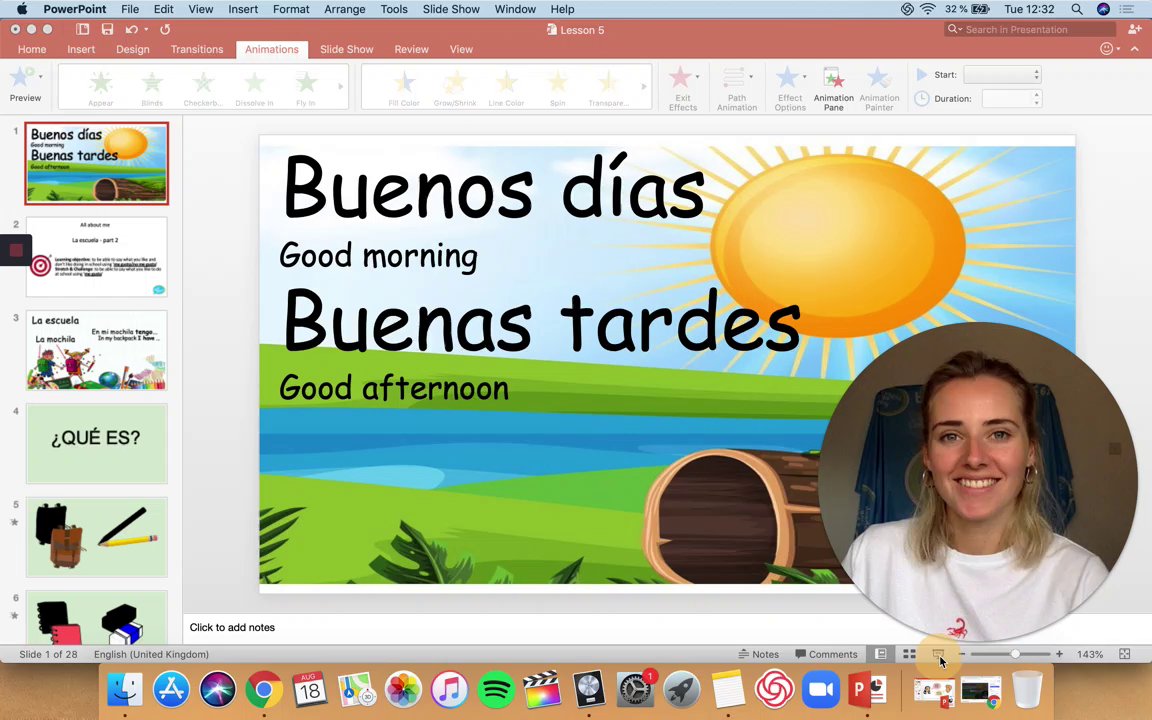Open the Tools menu in menu bar
The width and height of the screenshot is (1152, 720).
[394, 9]
